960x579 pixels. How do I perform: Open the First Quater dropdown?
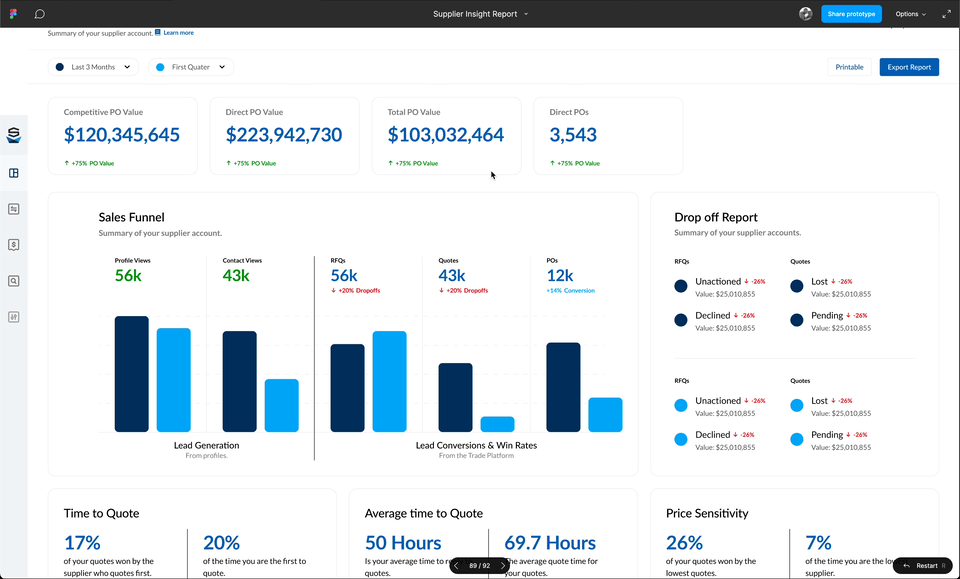(191, 67)
